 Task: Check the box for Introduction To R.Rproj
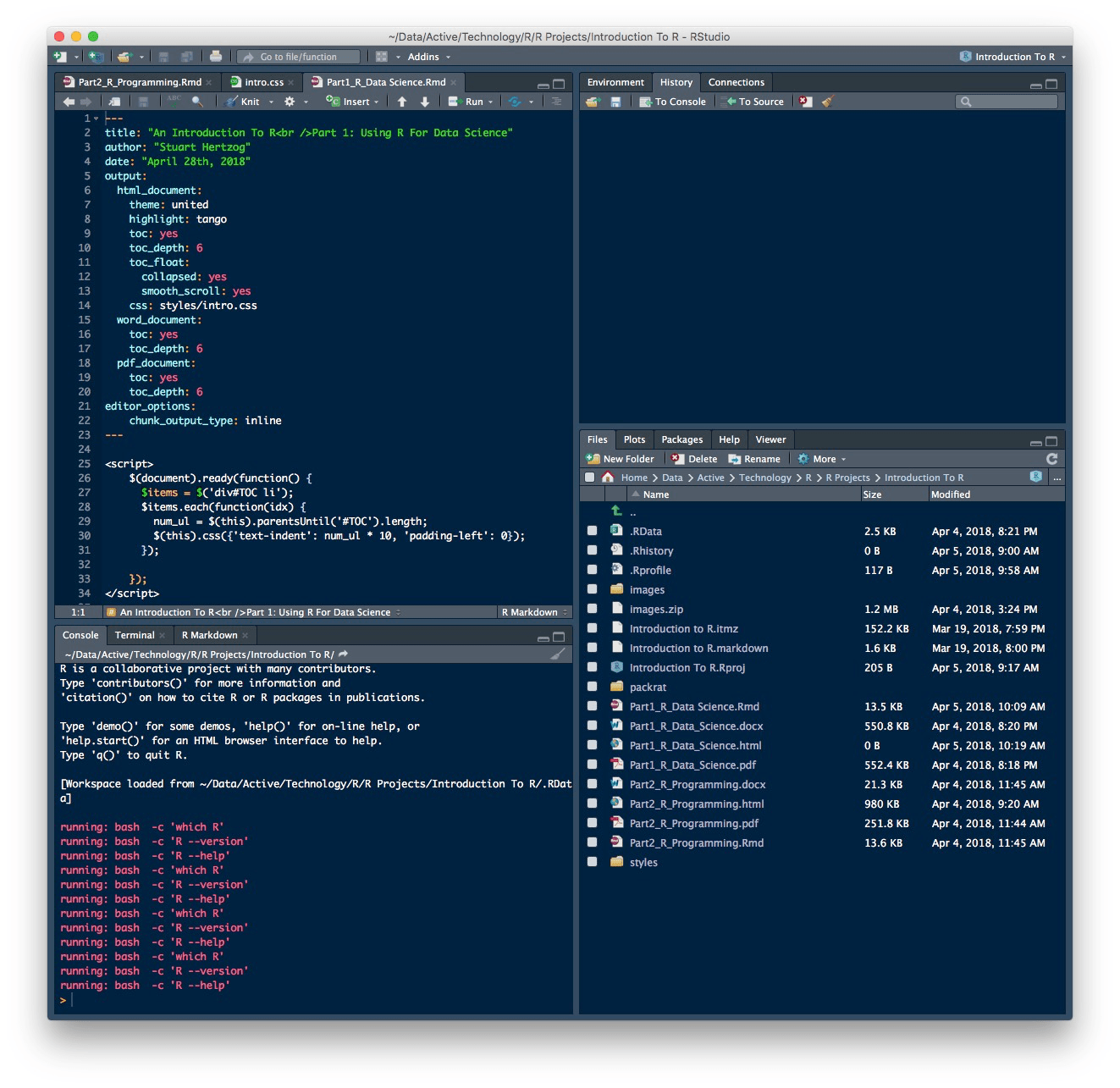[x=592, y=667]
